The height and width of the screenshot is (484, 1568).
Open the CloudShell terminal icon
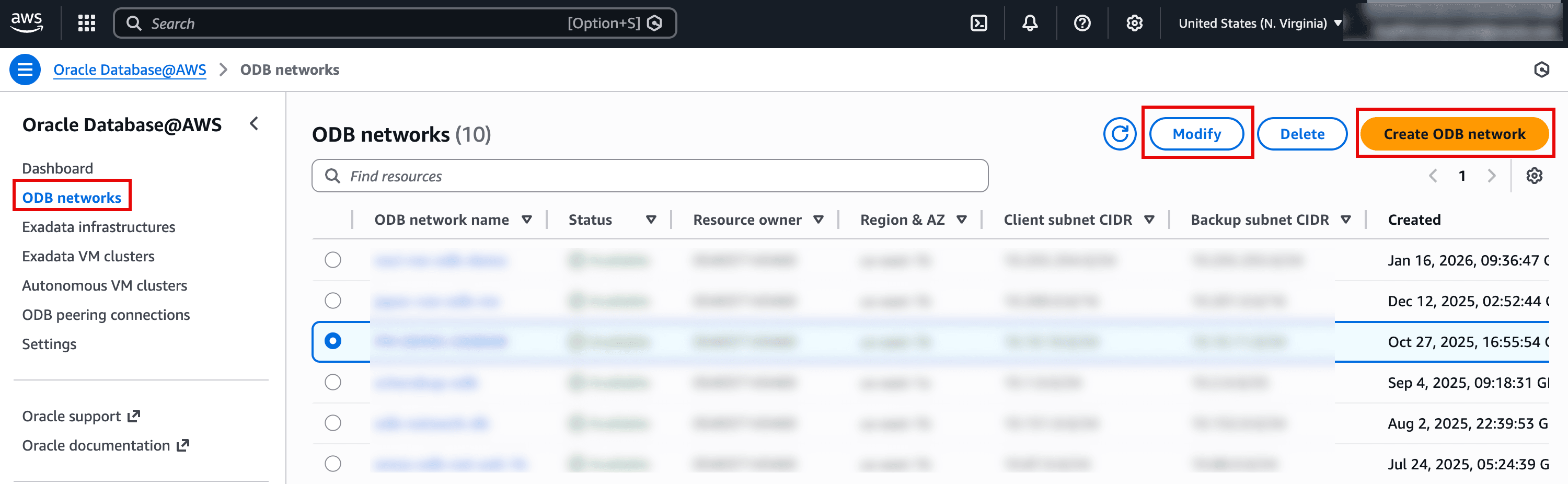tap(979, 23)
